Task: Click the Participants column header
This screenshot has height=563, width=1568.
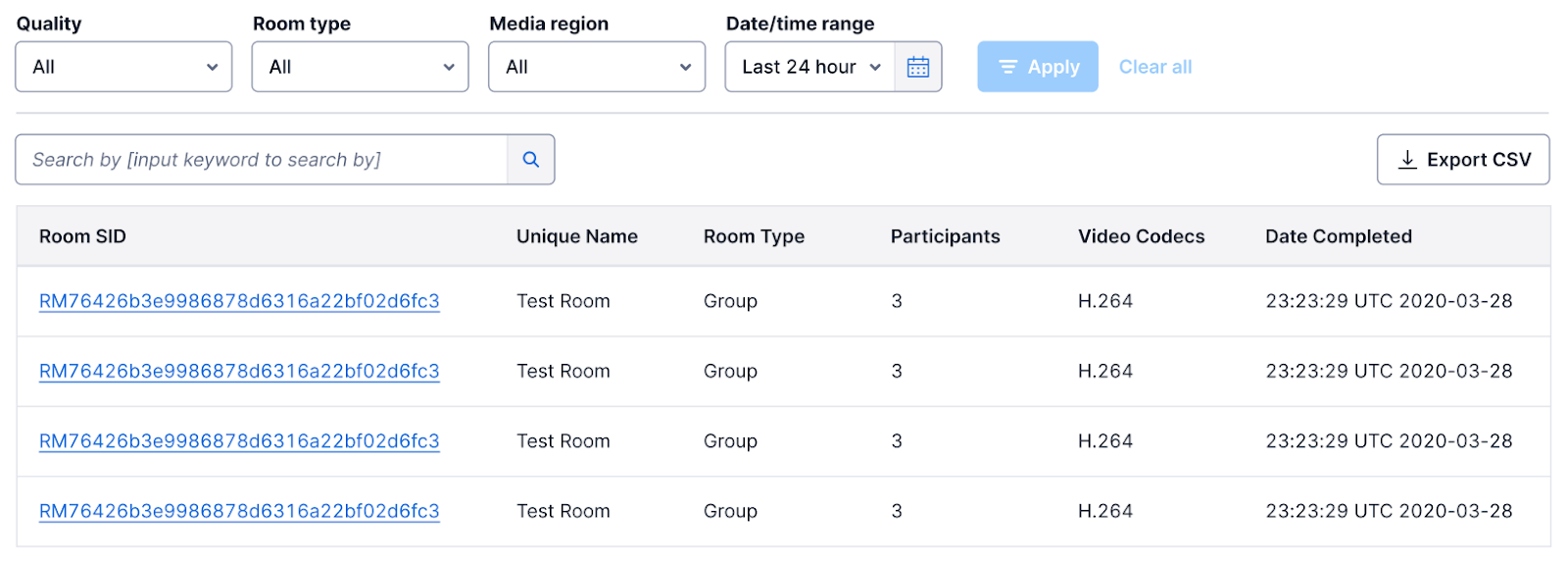Action: pos(945,236)
